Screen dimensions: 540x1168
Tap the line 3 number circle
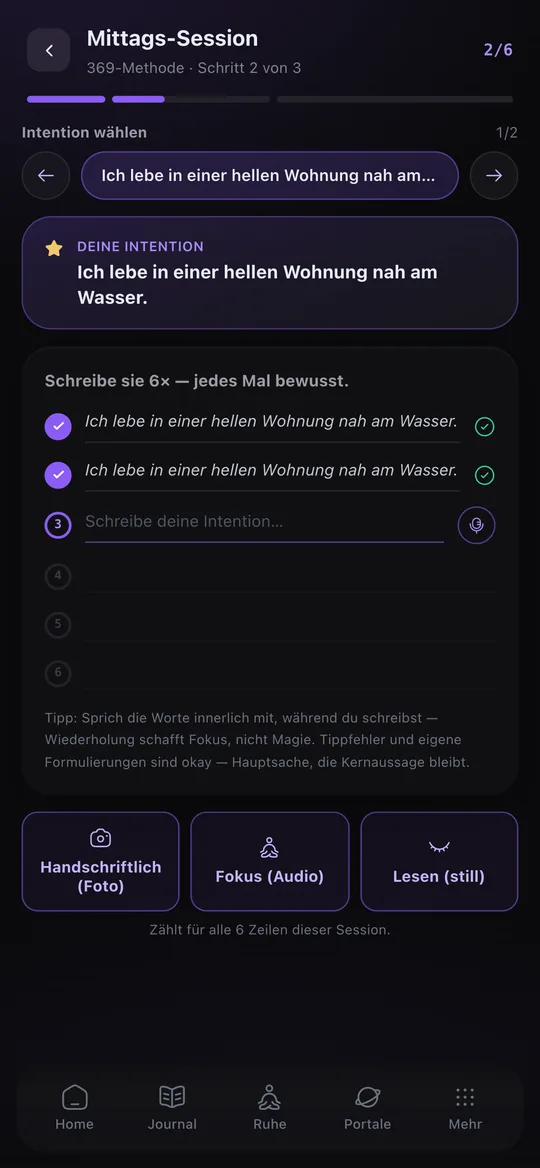tap(58, 525)
